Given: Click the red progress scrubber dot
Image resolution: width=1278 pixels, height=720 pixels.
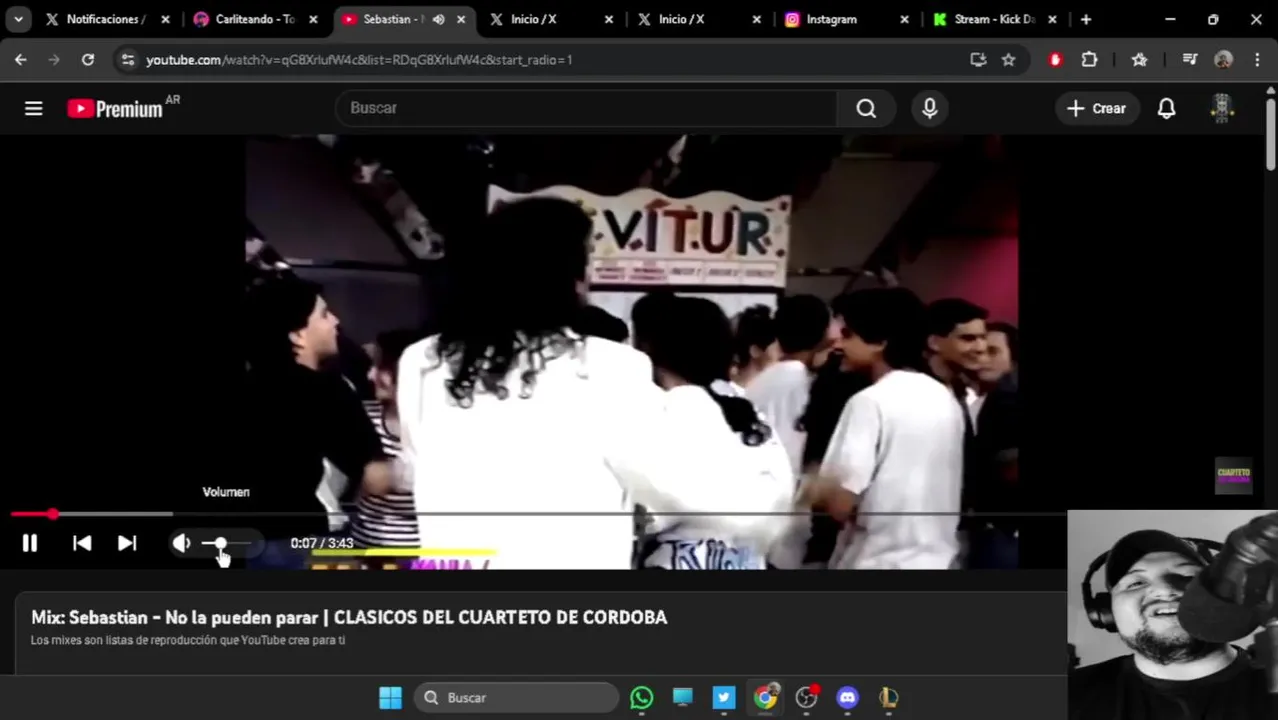Looking at the screenshot, I should click(x=52, y=514).
